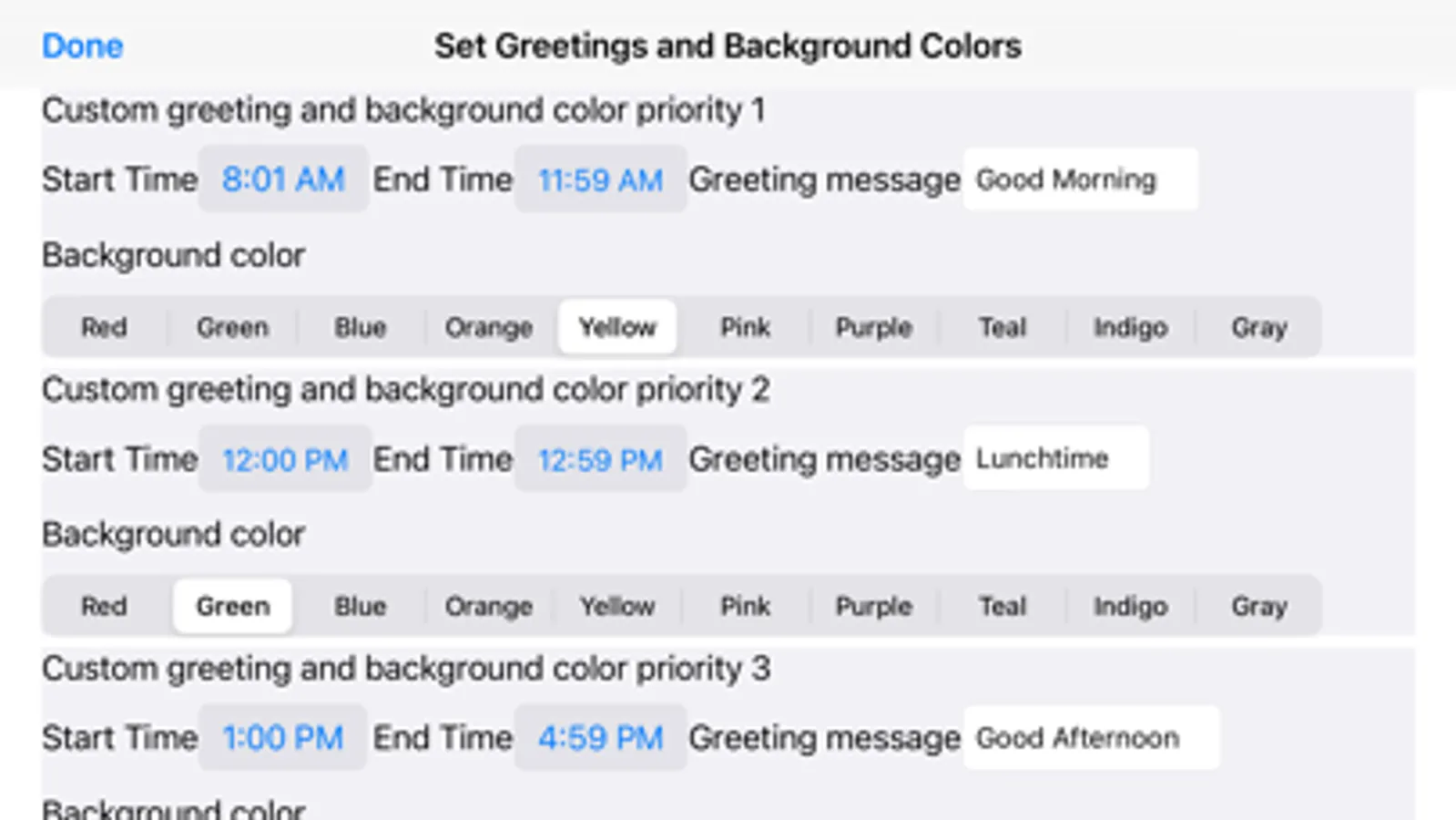Edit the Good Afternoon greeting field
Viewport: 1456px width, 820px height.
point(1091,738)
